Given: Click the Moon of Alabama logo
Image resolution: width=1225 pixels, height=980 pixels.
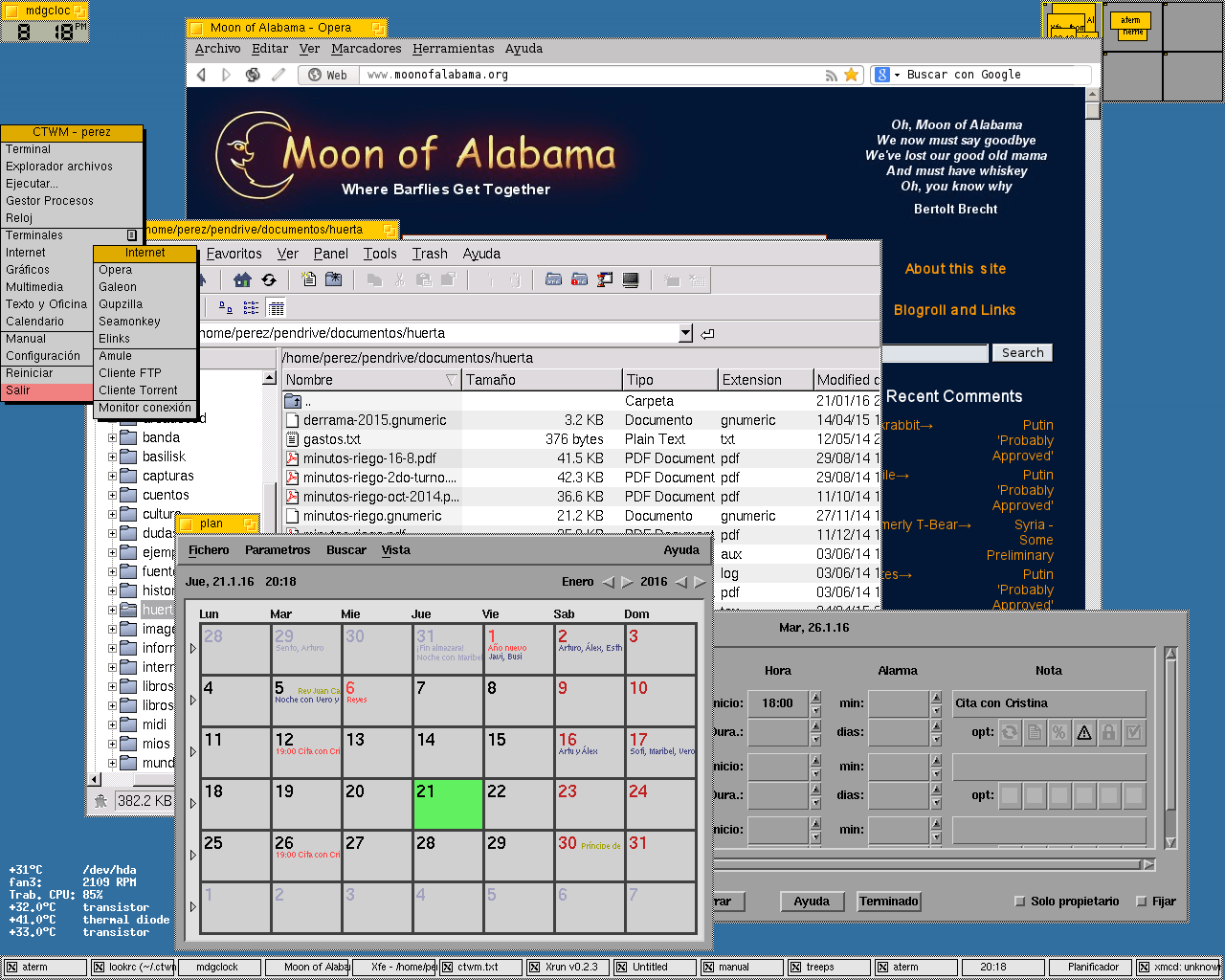Looking at the screenshot, I should click(414, 154).
